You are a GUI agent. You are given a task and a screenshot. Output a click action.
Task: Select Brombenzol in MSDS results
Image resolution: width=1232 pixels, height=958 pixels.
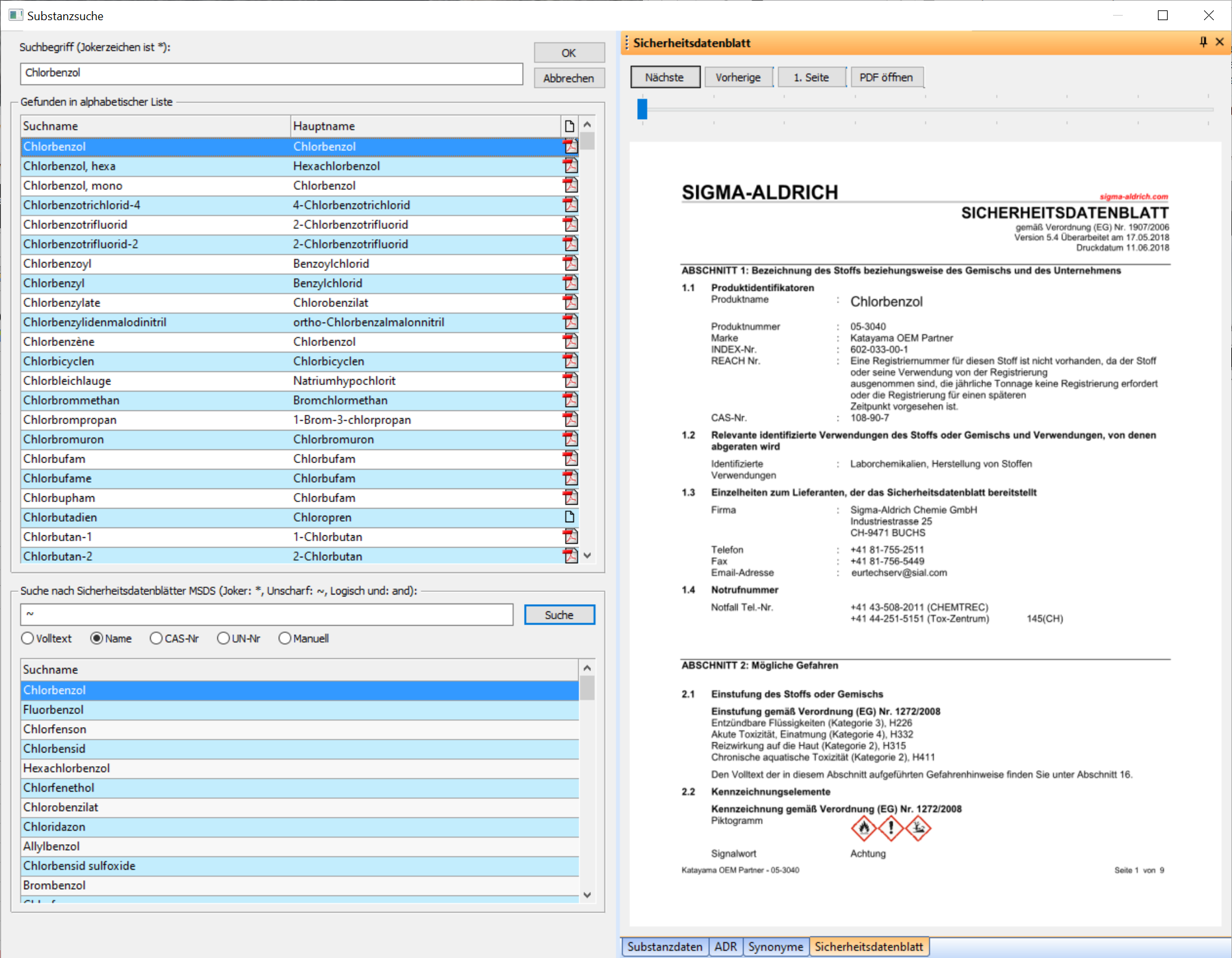click(300, 885)
